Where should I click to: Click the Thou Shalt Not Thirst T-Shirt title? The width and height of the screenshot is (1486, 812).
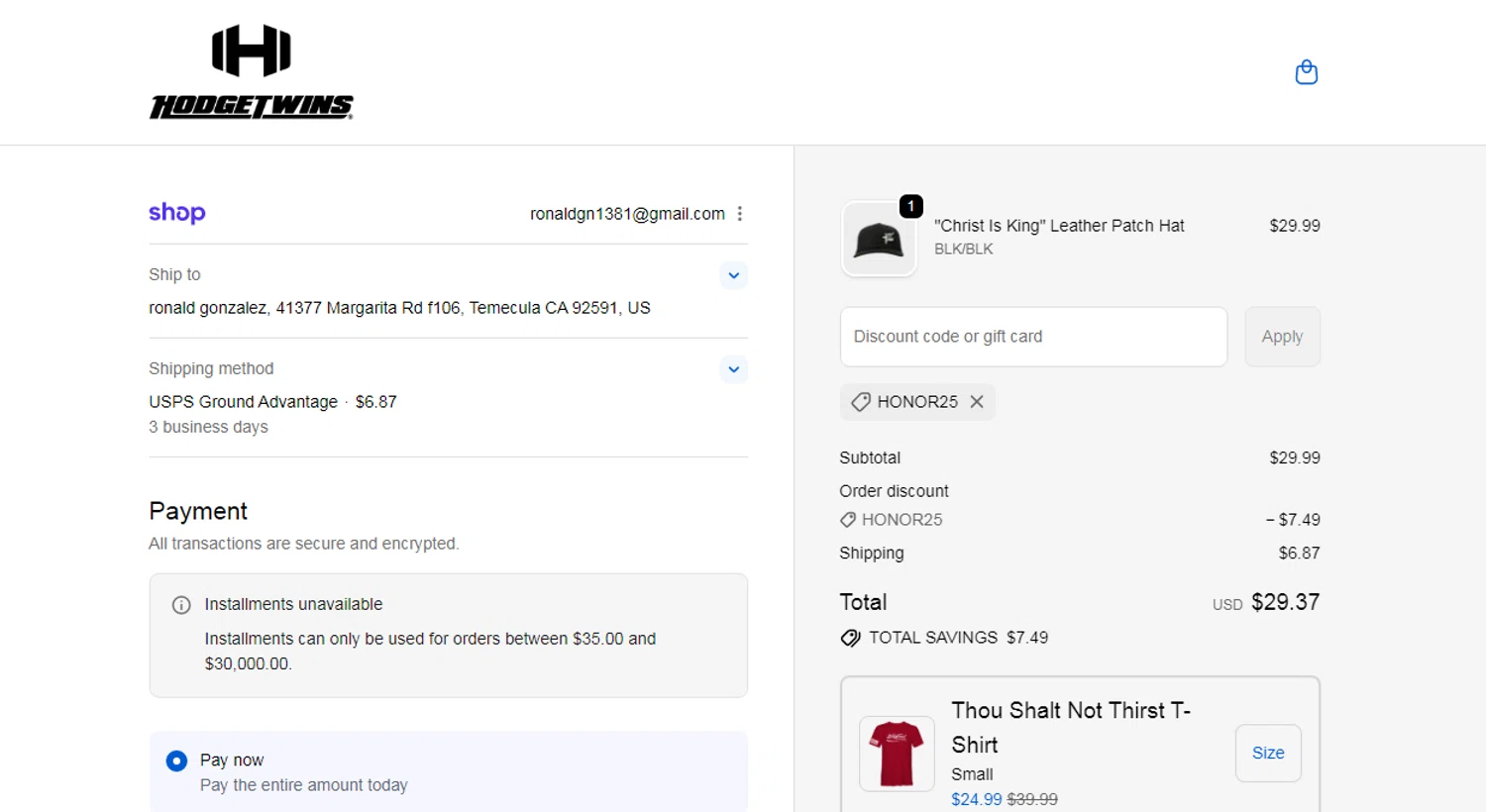(1071, 728)
